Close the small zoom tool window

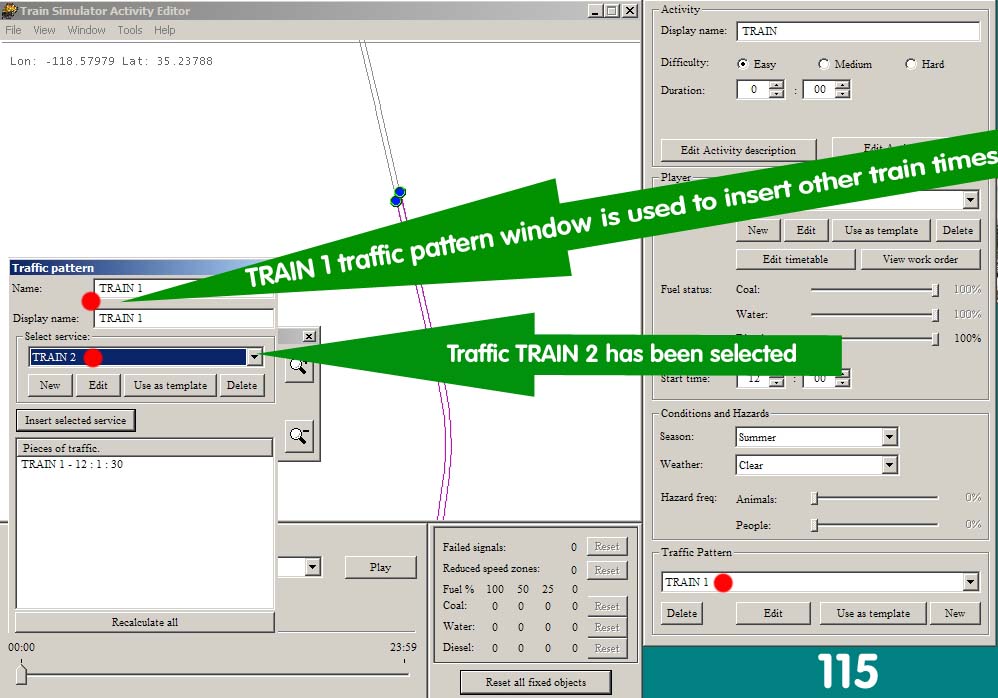(309, 336)
